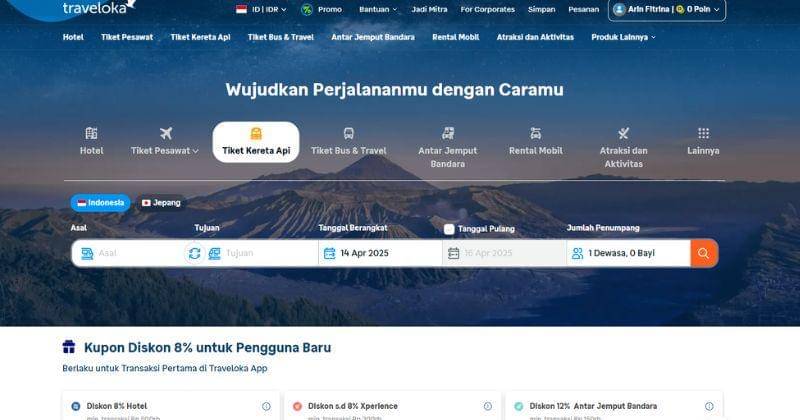
Task: Select the Antar Jemput Bandara shuttle icon
Action: 447,133
